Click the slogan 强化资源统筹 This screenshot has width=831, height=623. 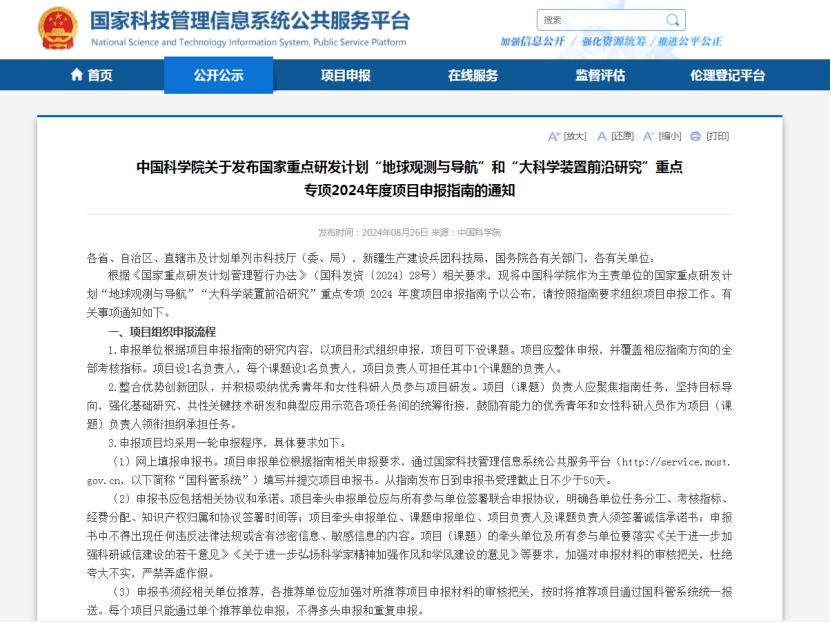(x=614, y=41)
